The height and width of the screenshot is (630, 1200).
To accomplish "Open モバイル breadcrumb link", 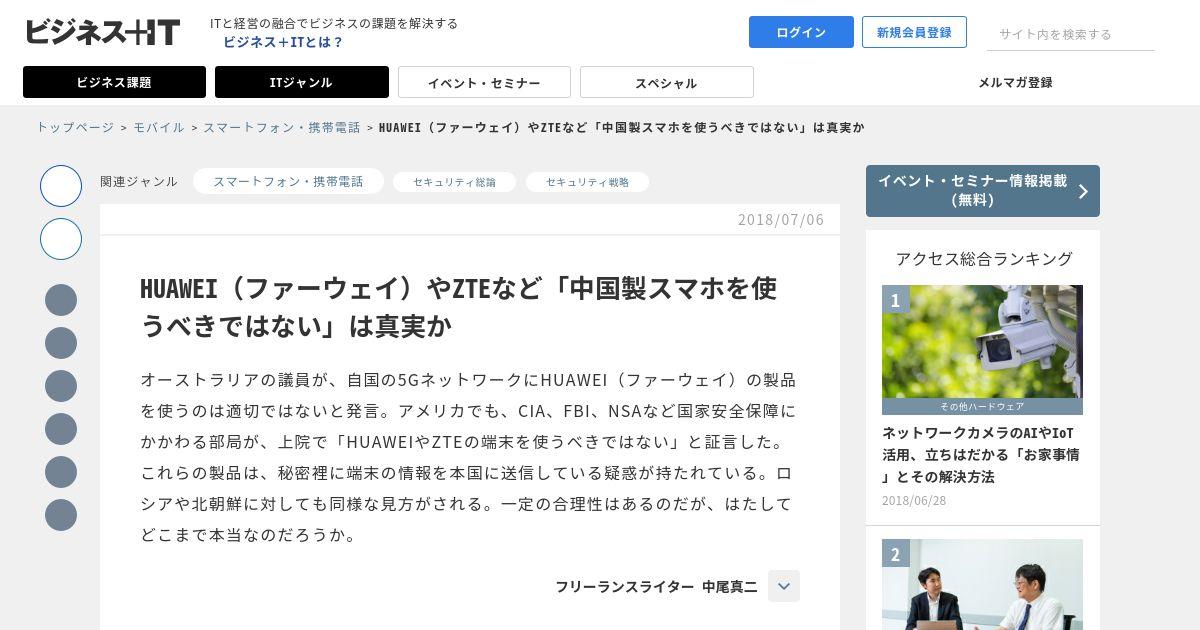I will coord(159,127).
